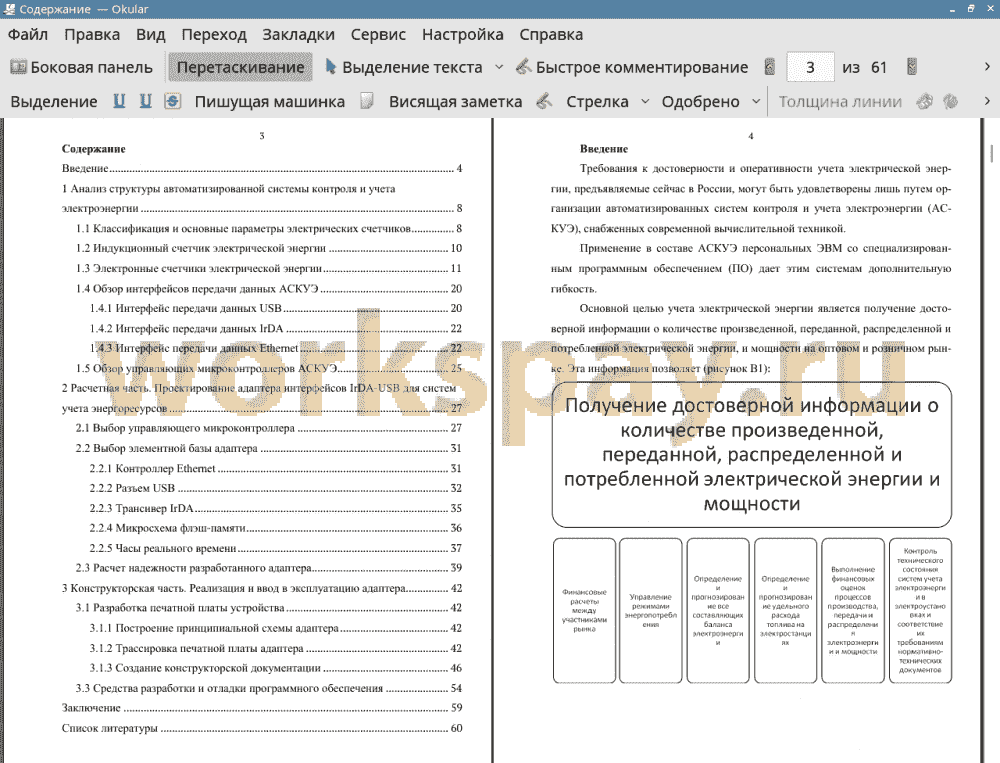Open the Настройка menu
1000x763 pixels.
point(462,34)
